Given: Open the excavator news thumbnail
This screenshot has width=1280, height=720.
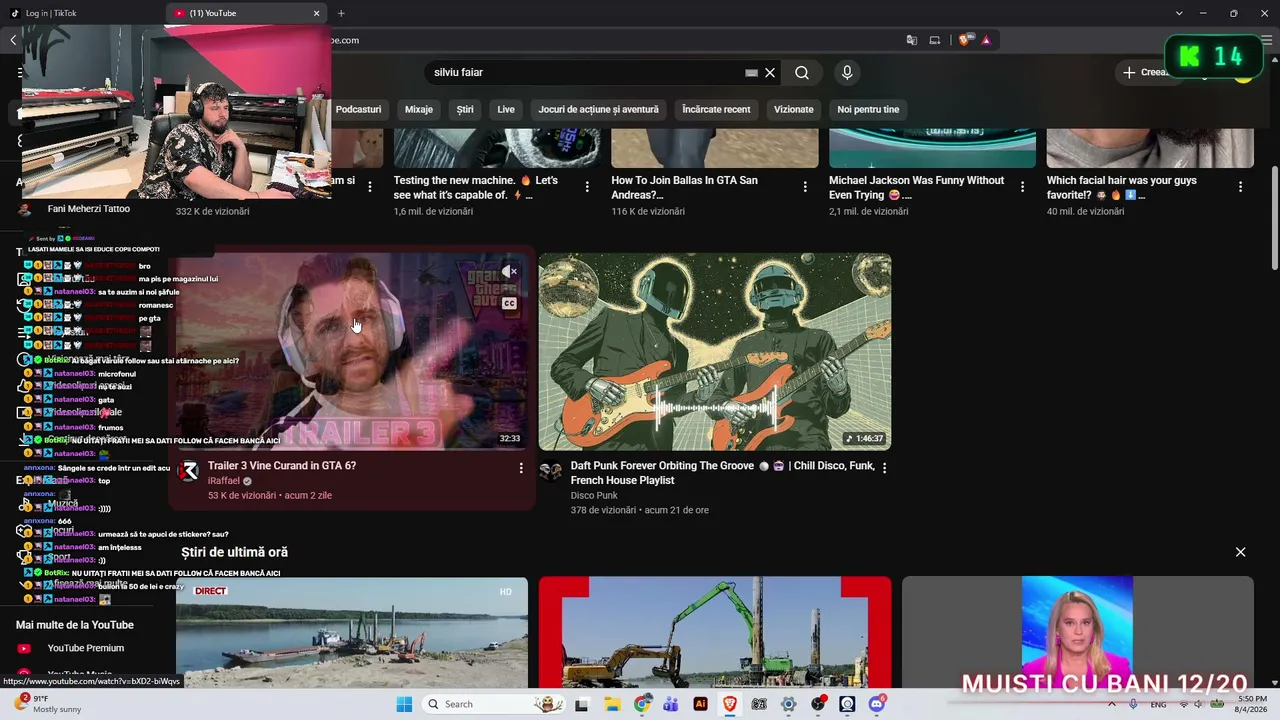Looking at the screenshot, I should (x=715, y=633).
